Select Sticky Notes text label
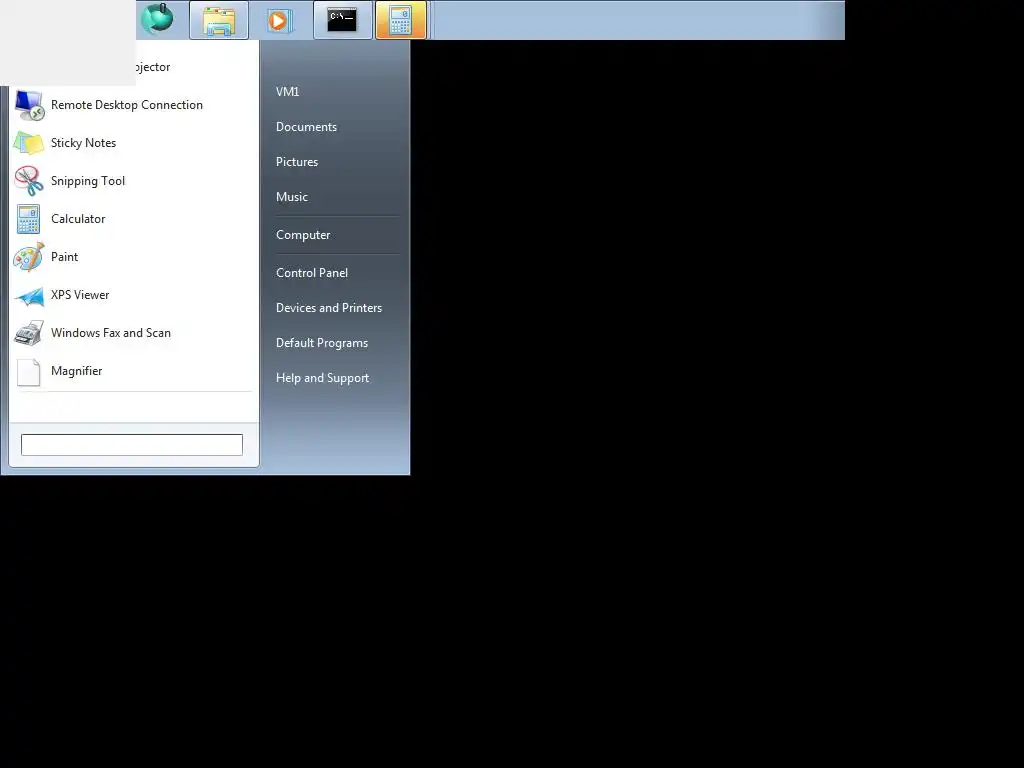Screen dimensions: 1024x768 tap(84, 143)
